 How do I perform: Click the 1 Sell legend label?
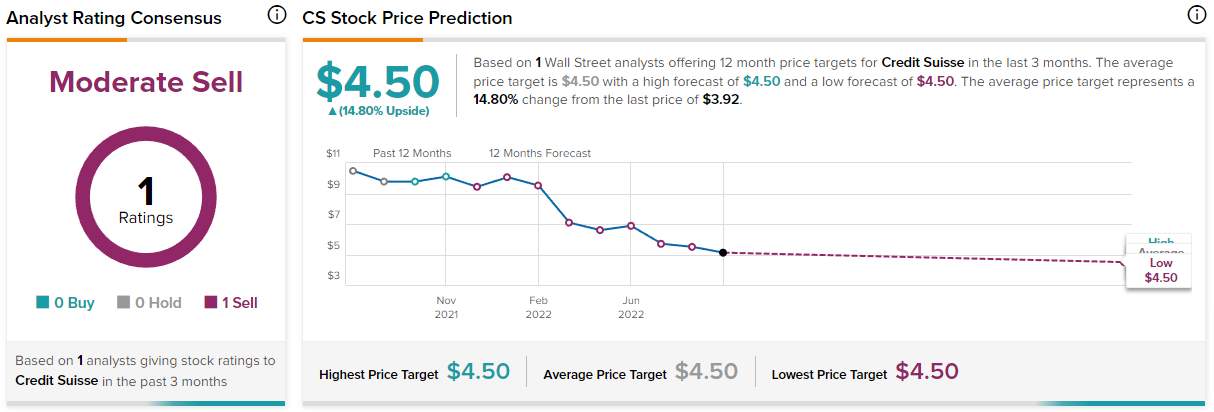239,303
